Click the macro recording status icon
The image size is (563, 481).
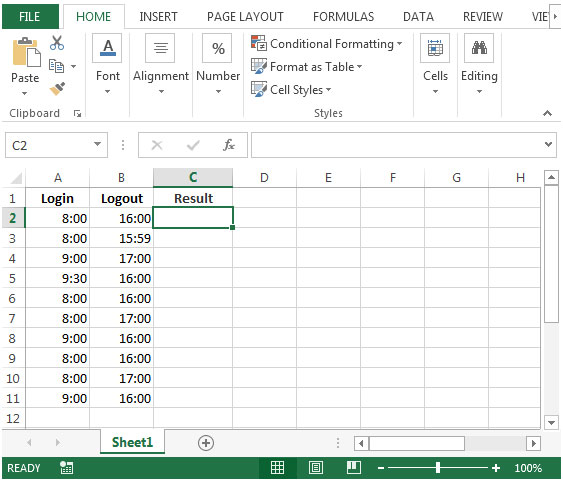66,468
